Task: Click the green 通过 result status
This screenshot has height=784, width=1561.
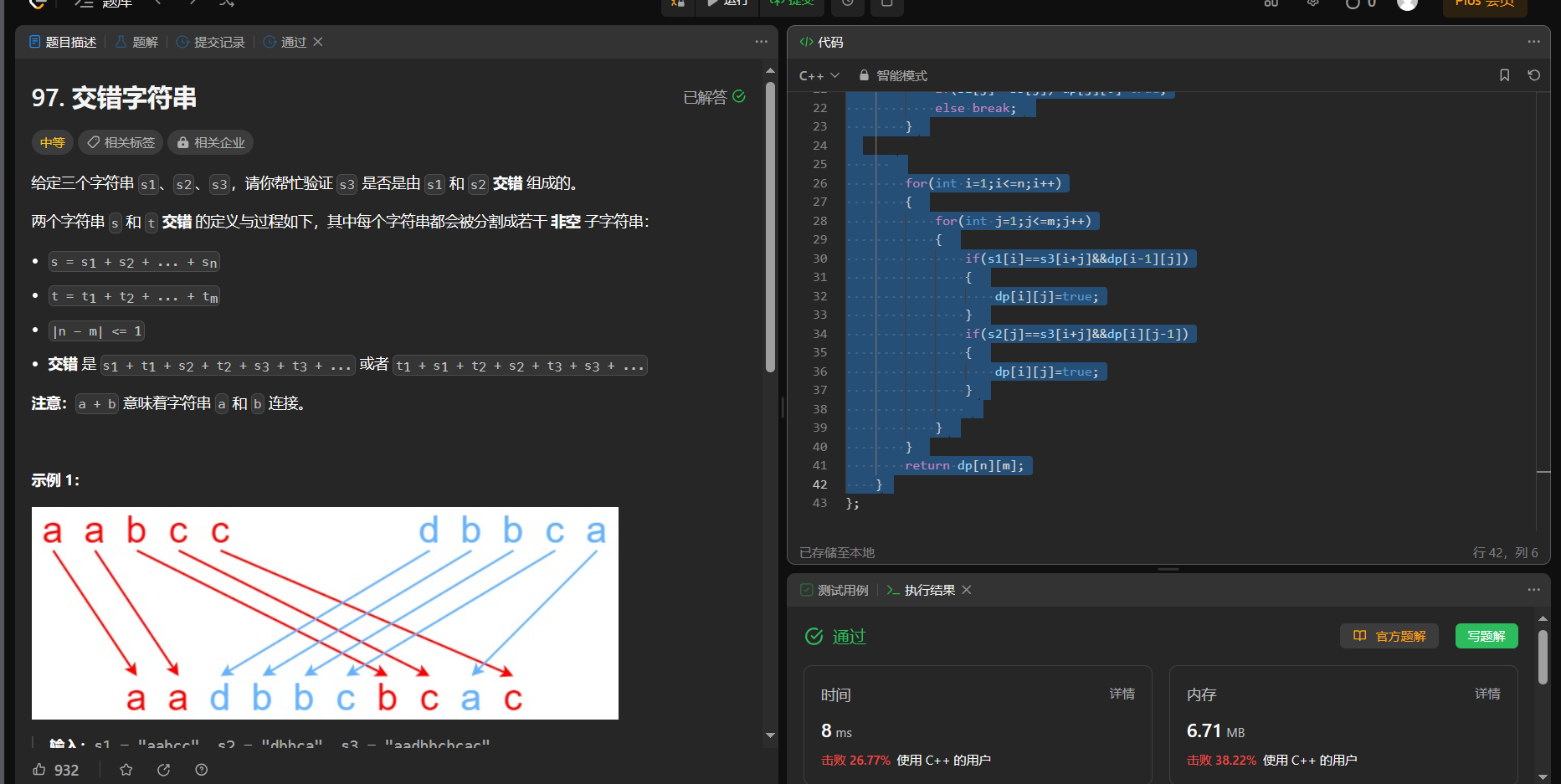Action: tap(835, 637)
